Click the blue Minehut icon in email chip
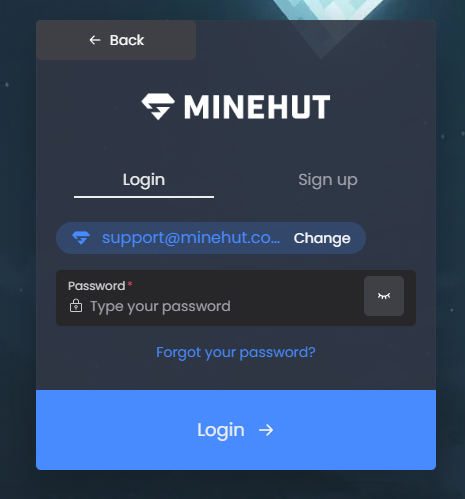The width and height of the screenshot is (465, 499). point(81,238)
